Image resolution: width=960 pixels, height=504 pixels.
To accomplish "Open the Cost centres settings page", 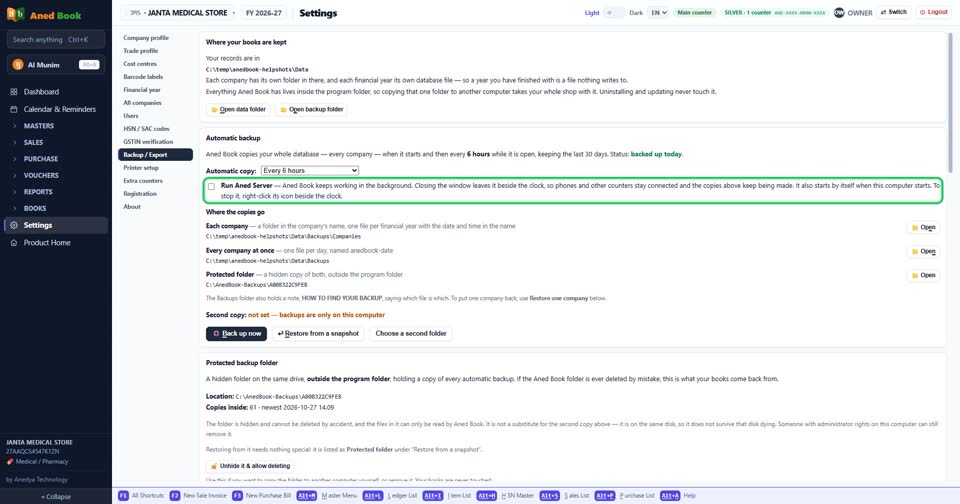I will click(x=155, y=64).
